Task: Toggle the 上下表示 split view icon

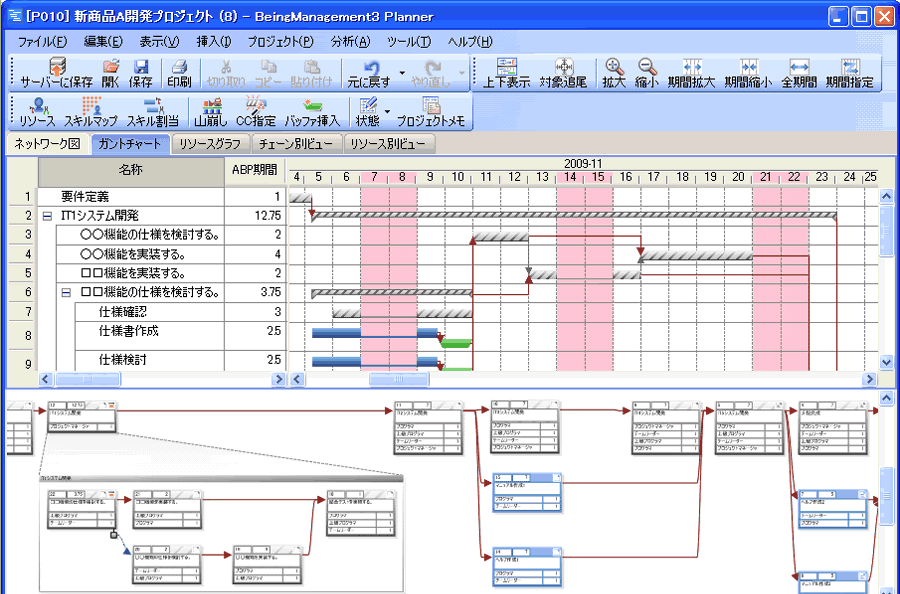Action: (x=506, y=73)
